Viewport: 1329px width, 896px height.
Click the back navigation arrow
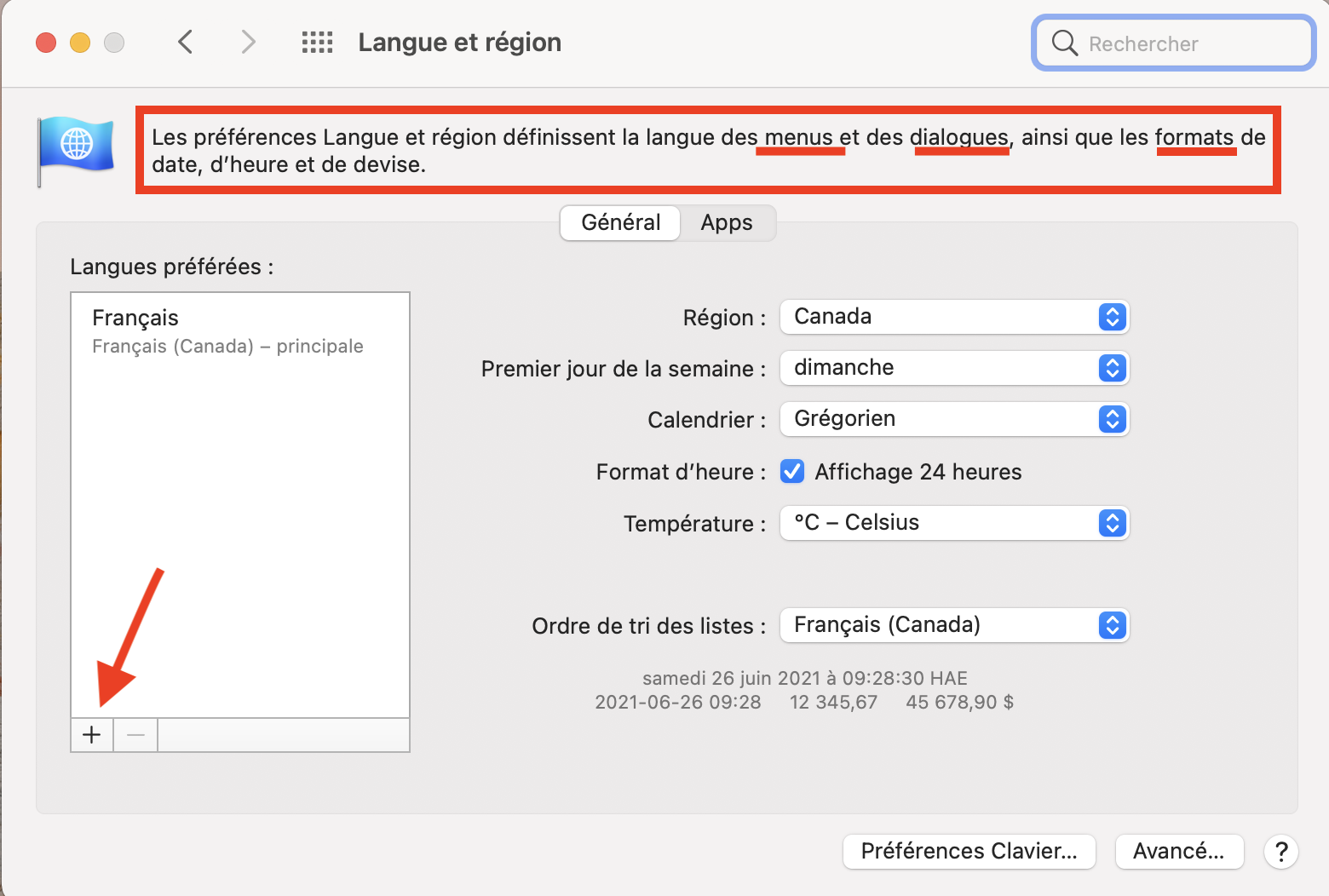pyautogui.click(x=186, y=42)
